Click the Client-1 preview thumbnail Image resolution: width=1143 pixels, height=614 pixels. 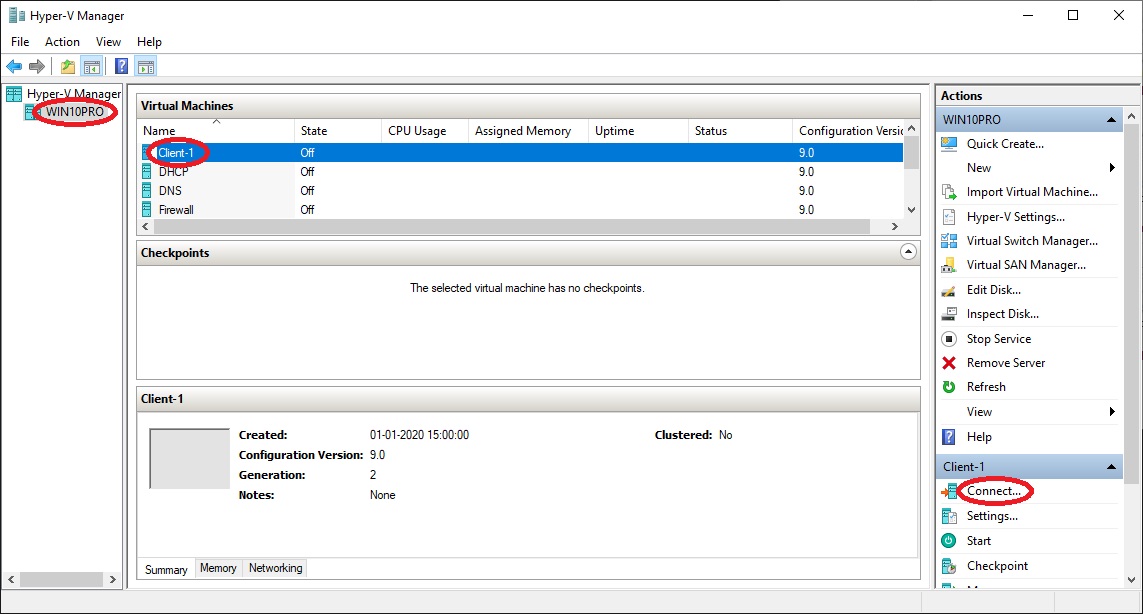click(190, 459)
